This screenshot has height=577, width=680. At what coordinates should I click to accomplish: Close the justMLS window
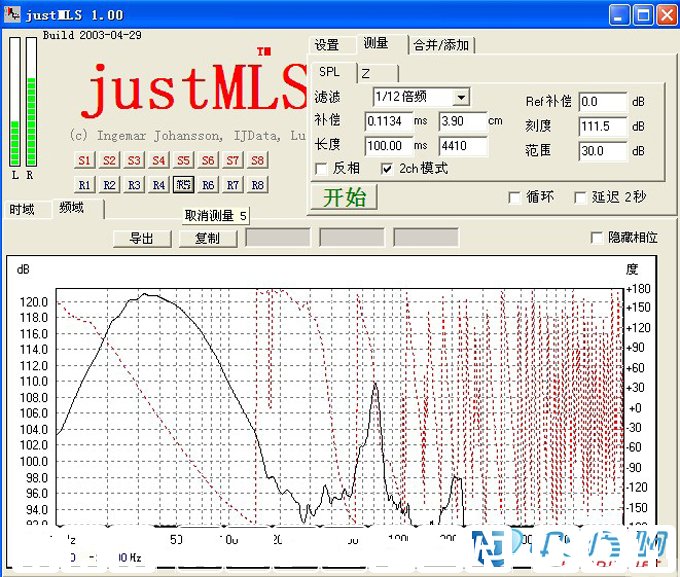[x=667, y=15]
